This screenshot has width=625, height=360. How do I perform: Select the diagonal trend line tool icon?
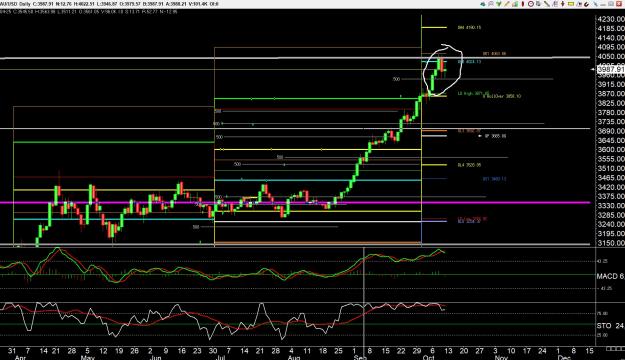pyautogui.click(x=546, y=4)
